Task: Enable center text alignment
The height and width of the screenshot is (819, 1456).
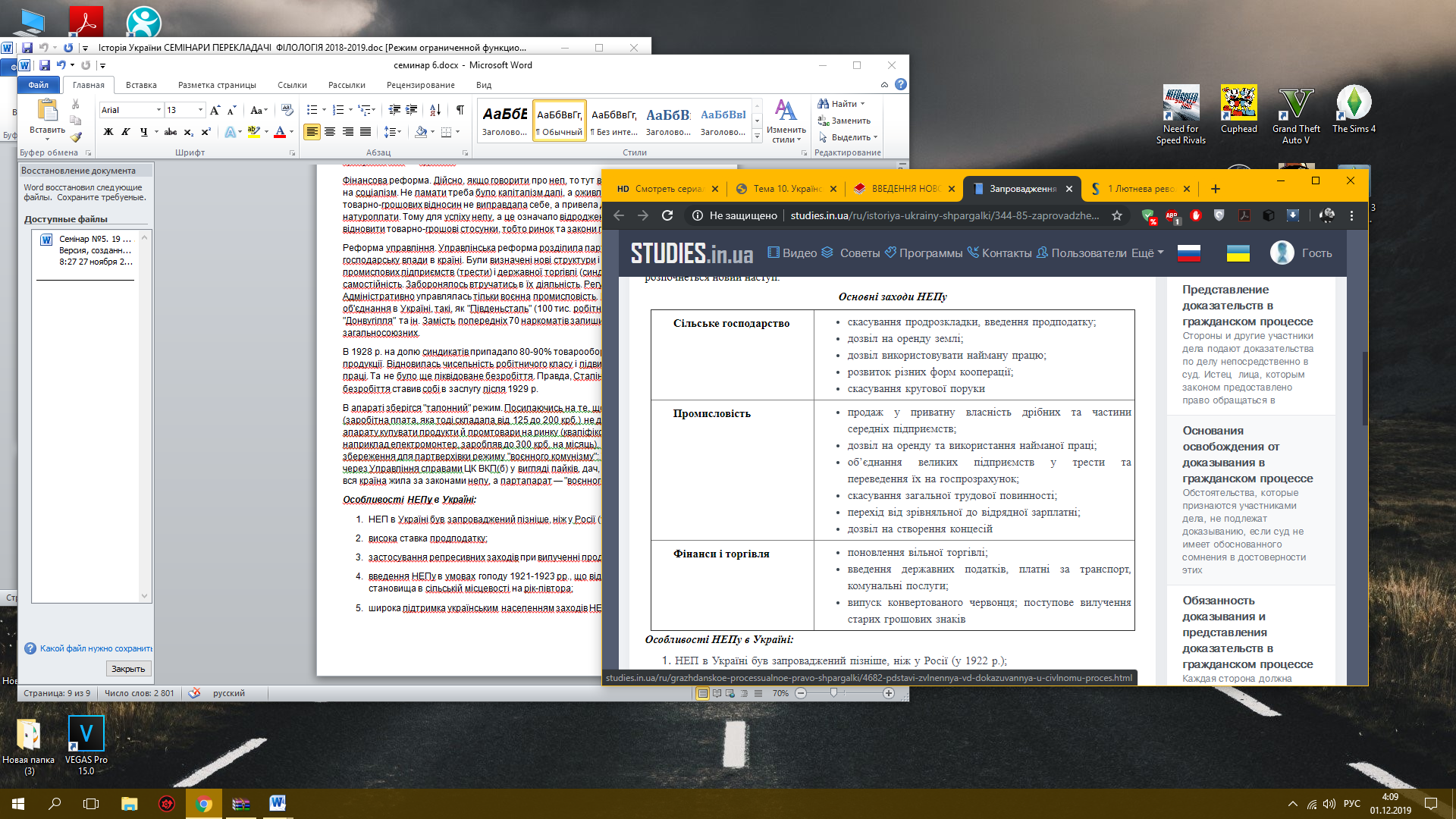Action: point(330,132)
